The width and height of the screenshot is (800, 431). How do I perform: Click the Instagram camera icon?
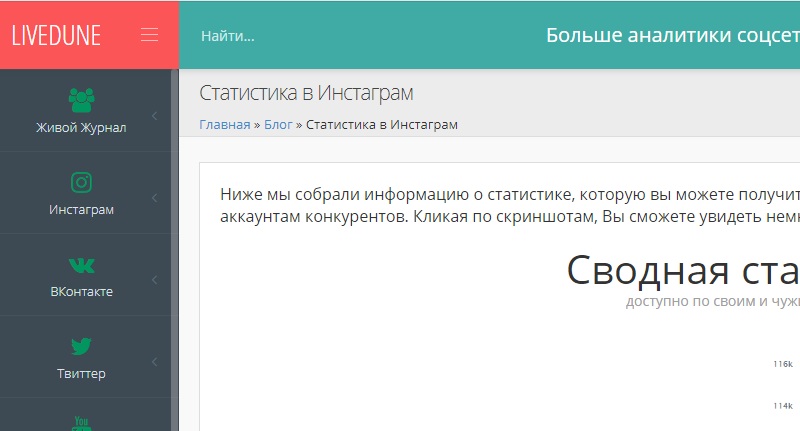pos(82,182)
